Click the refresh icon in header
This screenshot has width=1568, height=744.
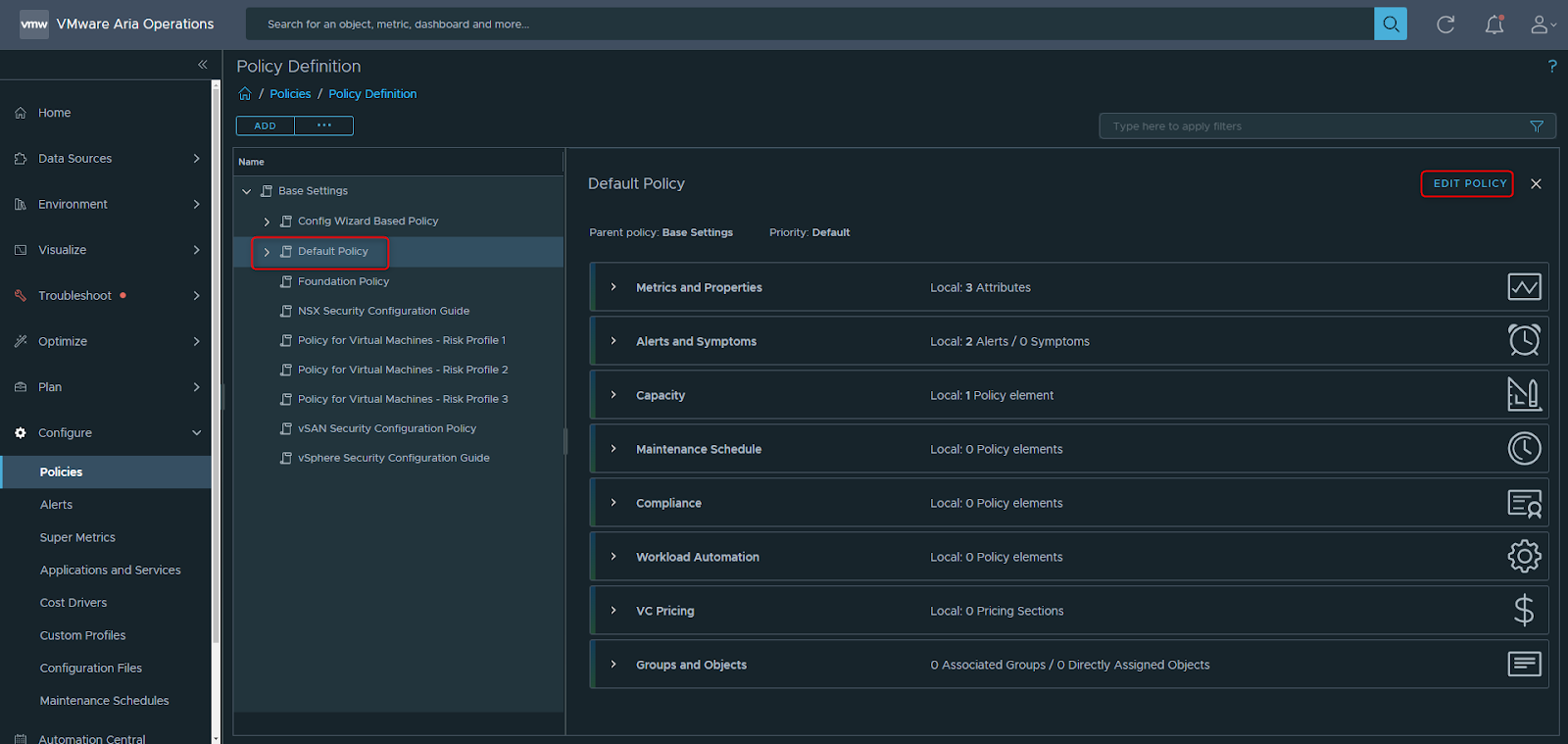tap(1445, 25)
